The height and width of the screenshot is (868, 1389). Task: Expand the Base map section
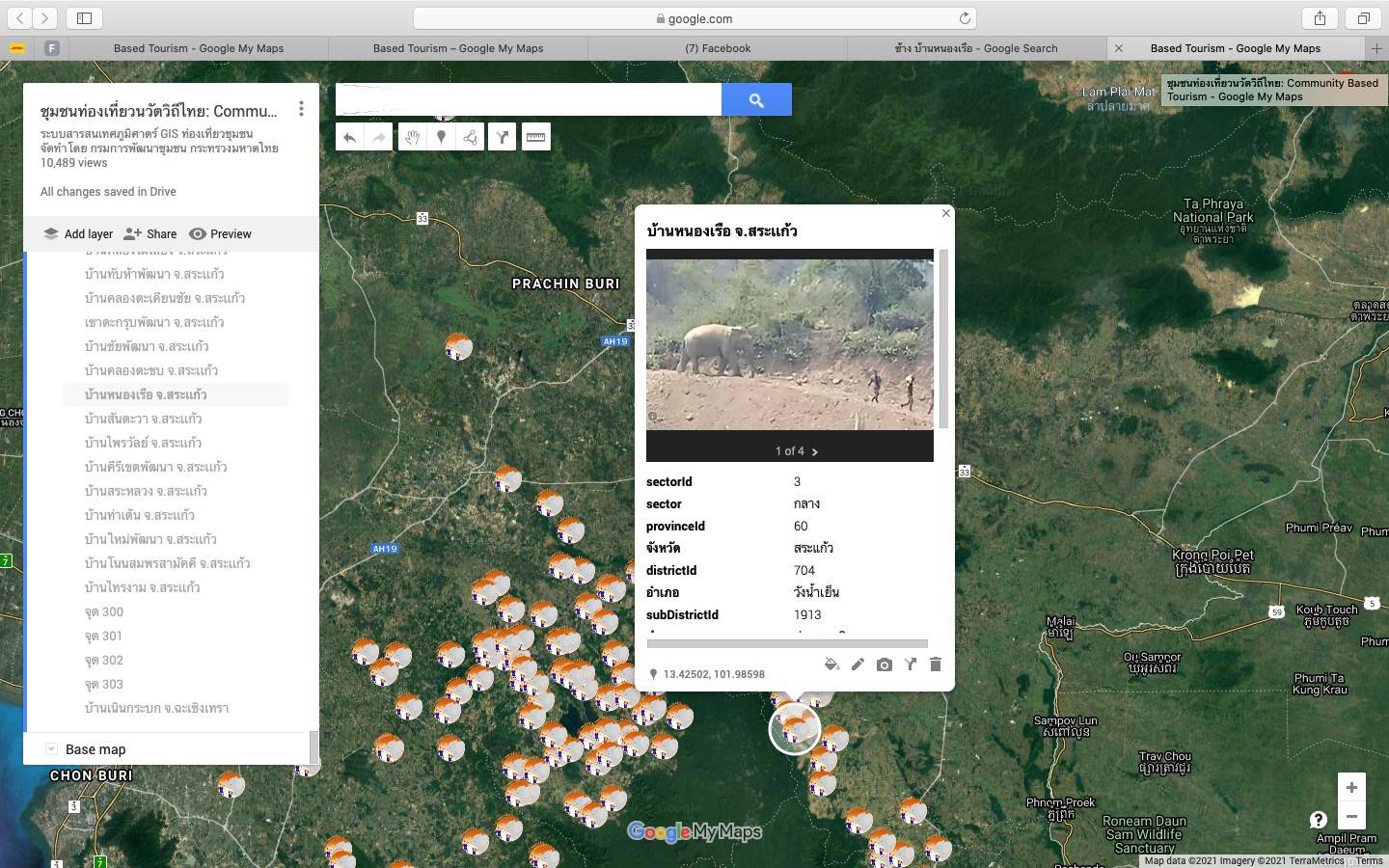pyautogui.click(x=52, y=749)
